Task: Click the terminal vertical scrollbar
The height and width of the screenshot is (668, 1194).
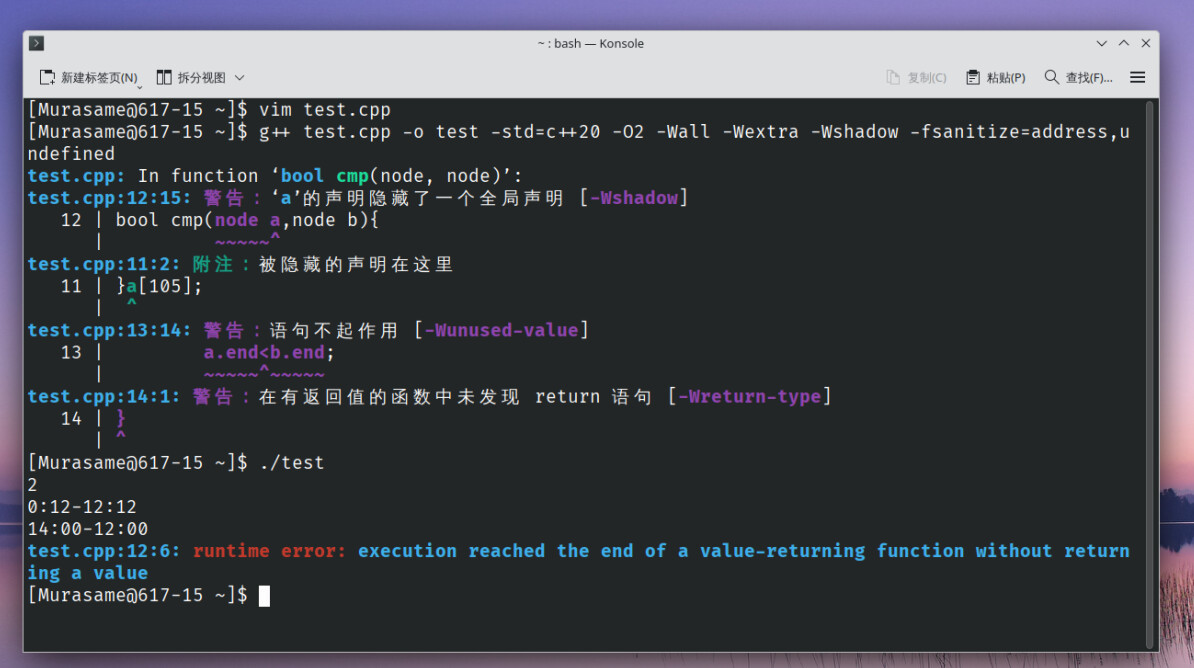Action: (x=1150, y=373)
